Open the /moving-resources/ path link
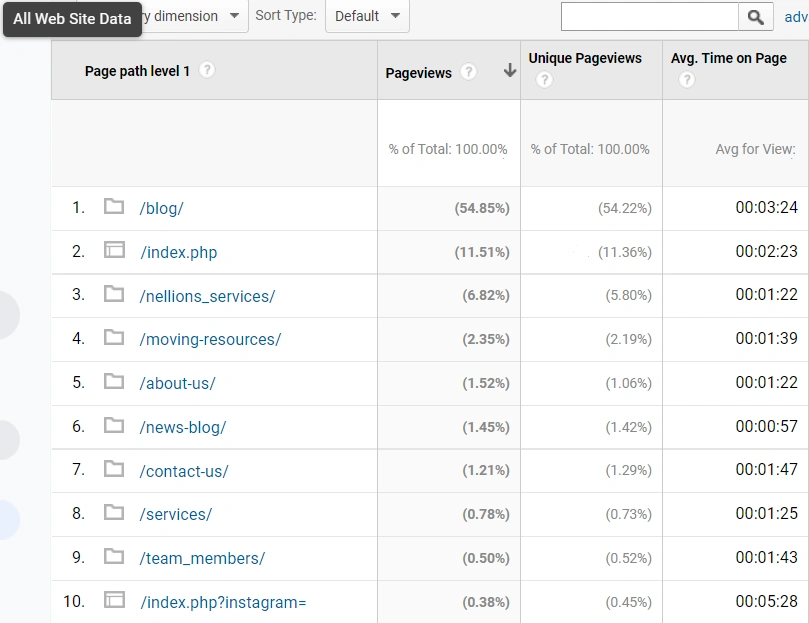This screenshot has width=809, height=623. click(211, 340)
